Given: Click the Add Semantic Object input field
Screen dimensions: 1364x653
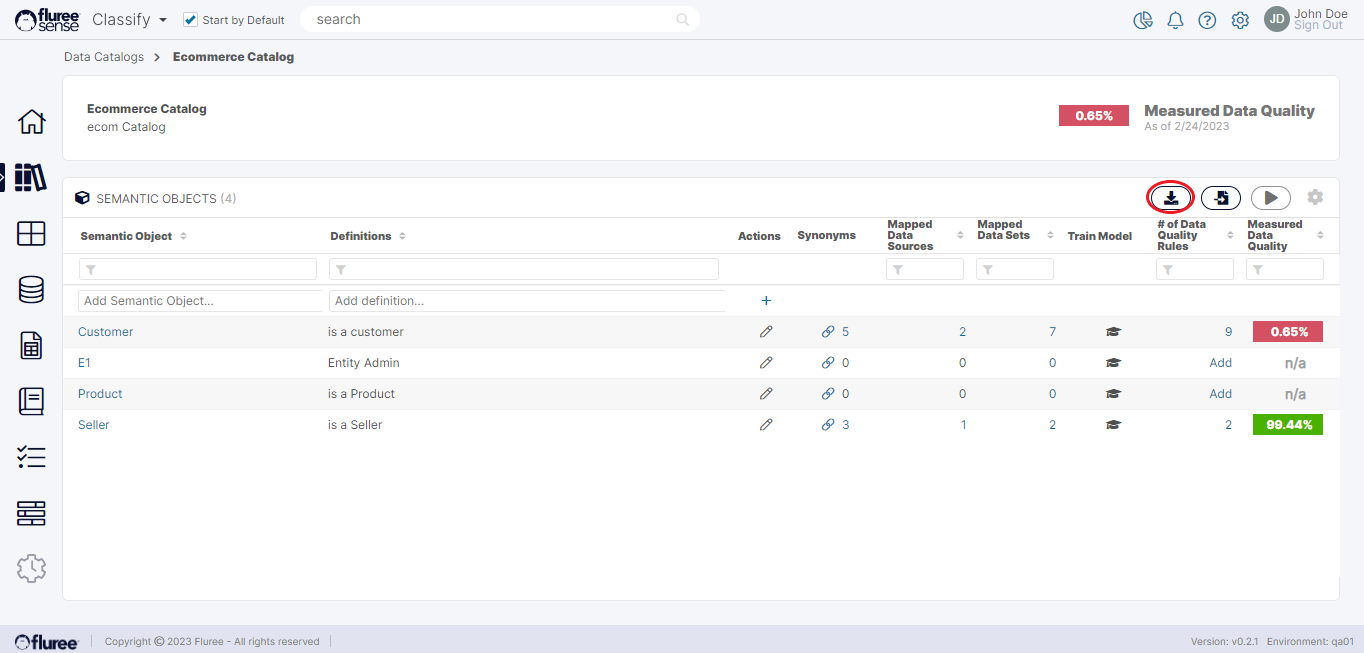Looking at the screenshot, I should (x=200, y=301).
